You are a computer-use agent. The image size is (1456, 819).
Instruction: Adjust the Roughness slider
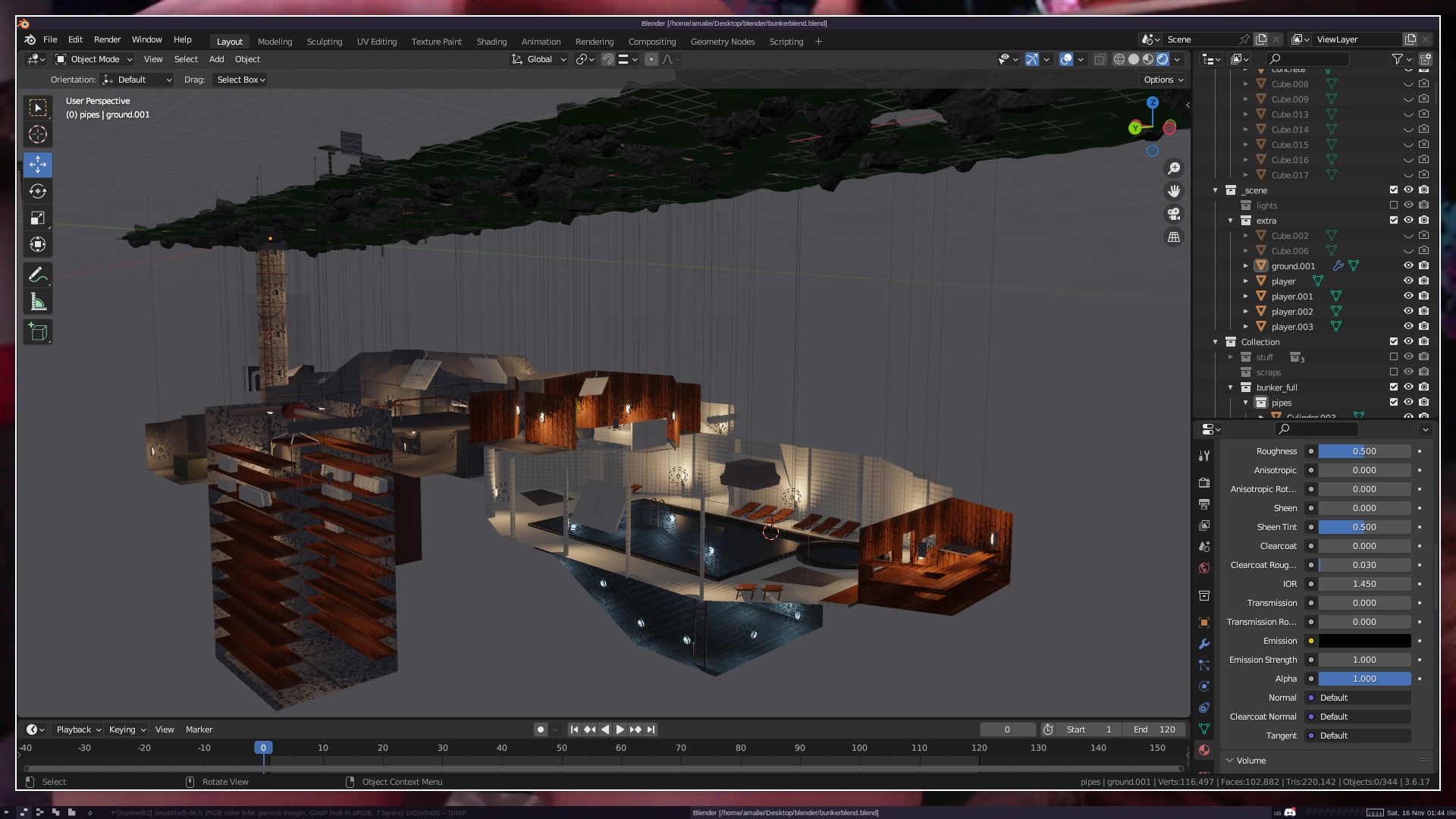pyautogui.click(x=1364, y=451)
